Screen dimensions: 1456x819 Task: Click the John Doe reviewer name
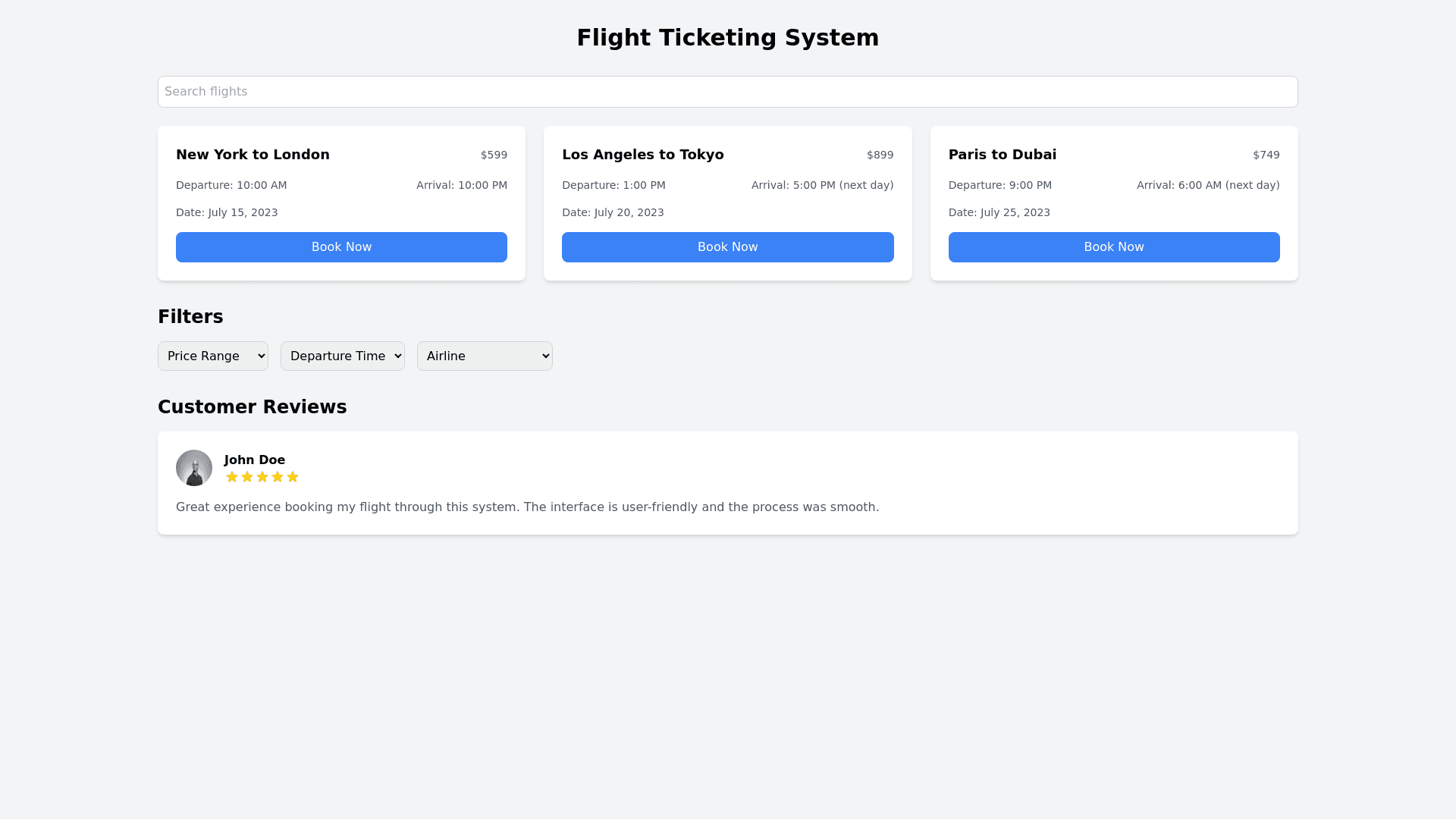coord(255,460)
